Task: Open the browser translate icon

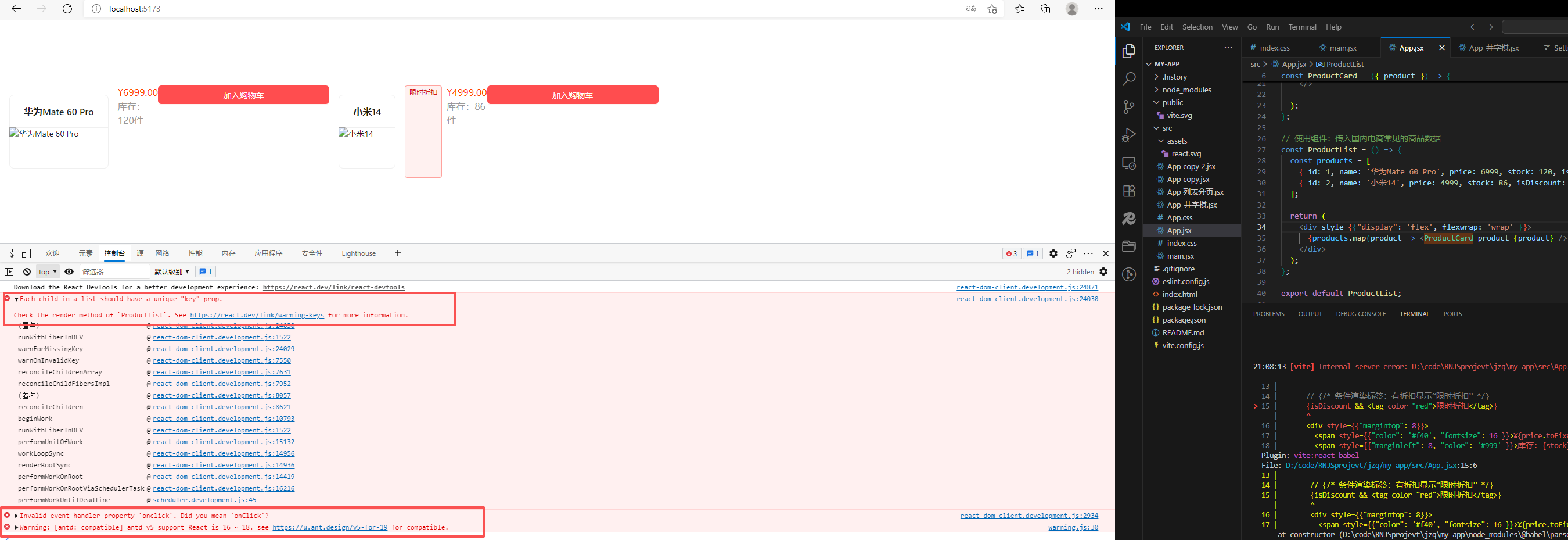Action: pos(971,9)
